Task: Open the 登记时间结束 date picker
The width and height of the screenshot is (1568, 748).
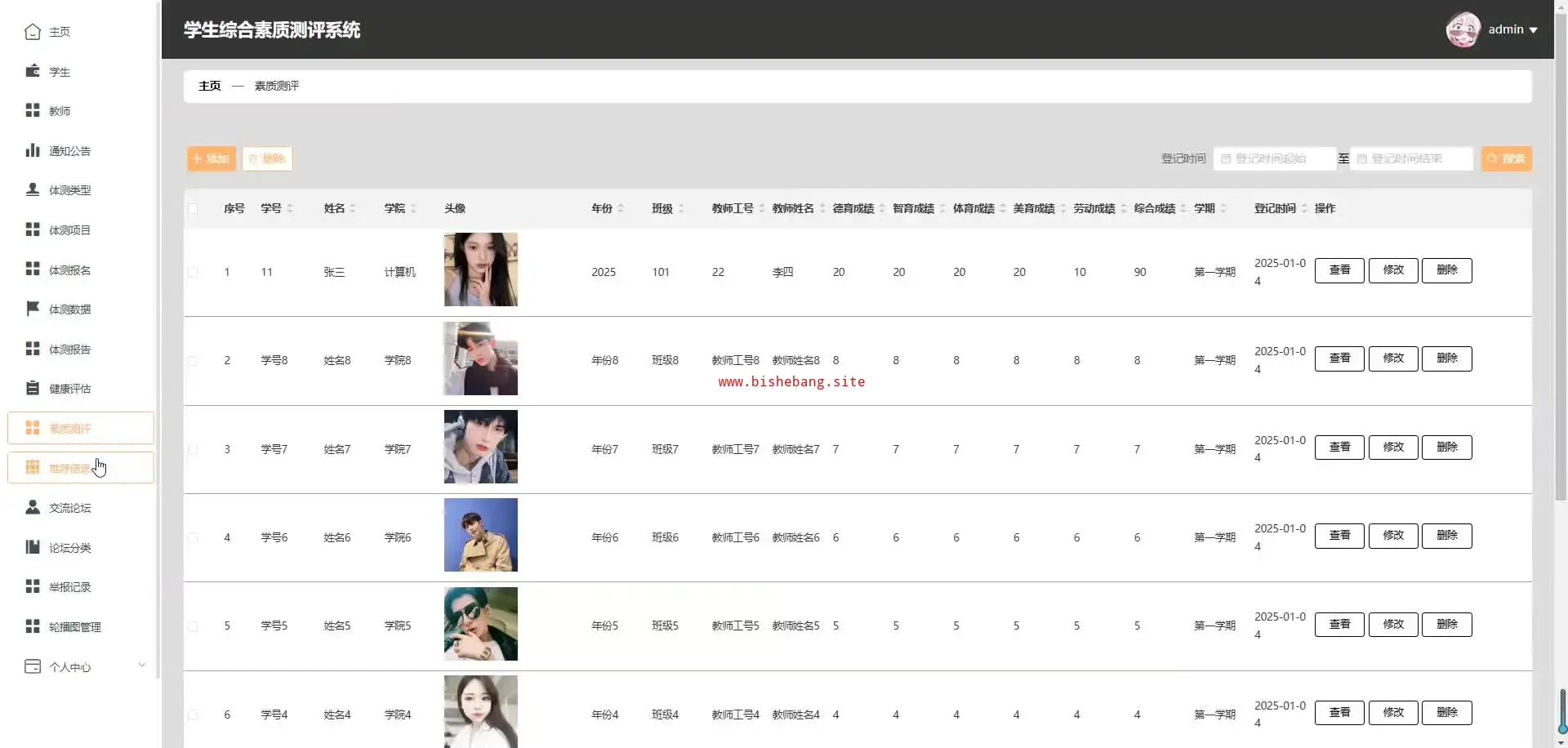Action: click(x=1411, y=158)
